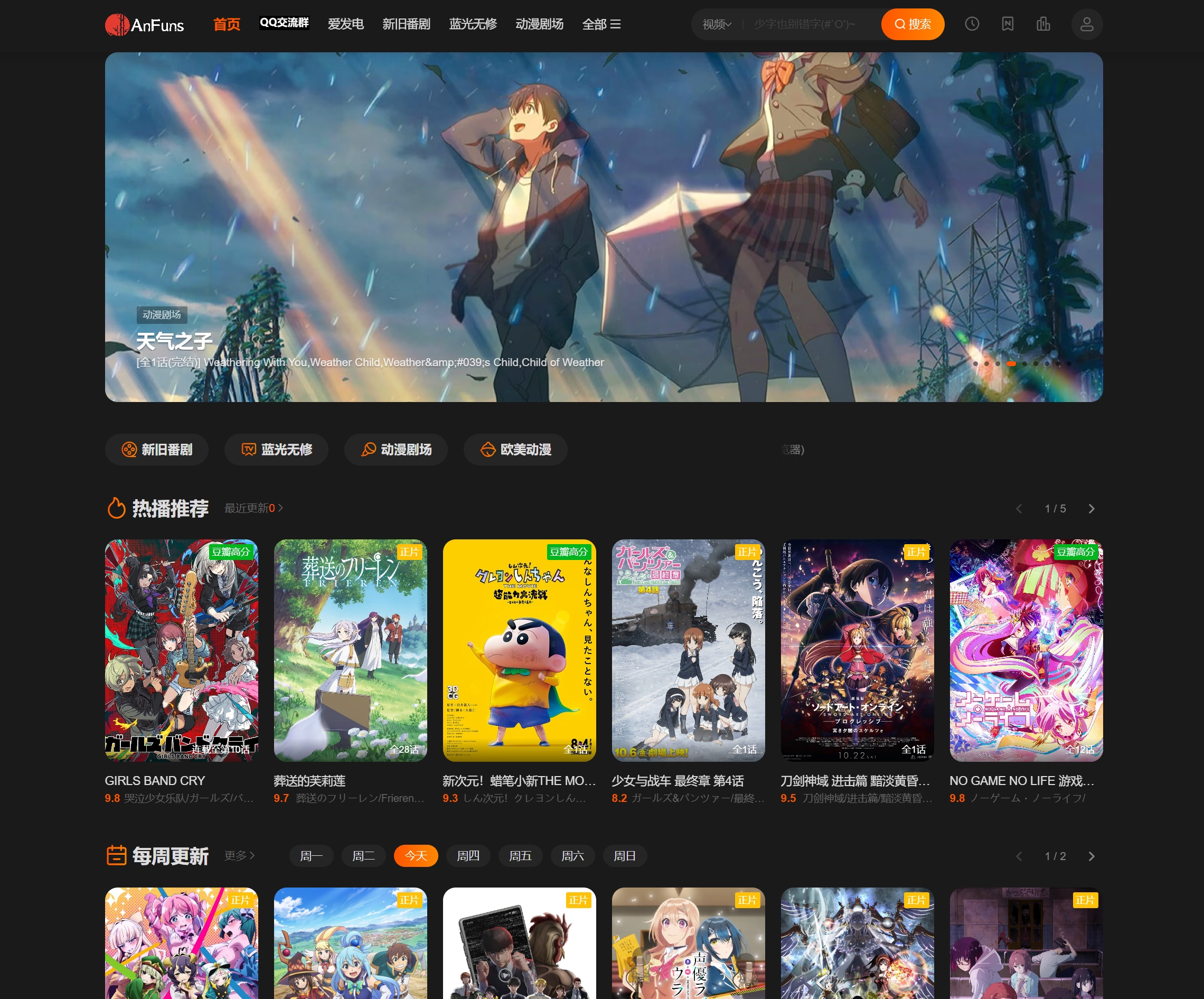Open the bookmarks icon in header
1204x999 pixels.
pyautogui.click(x=1008, y=24)
